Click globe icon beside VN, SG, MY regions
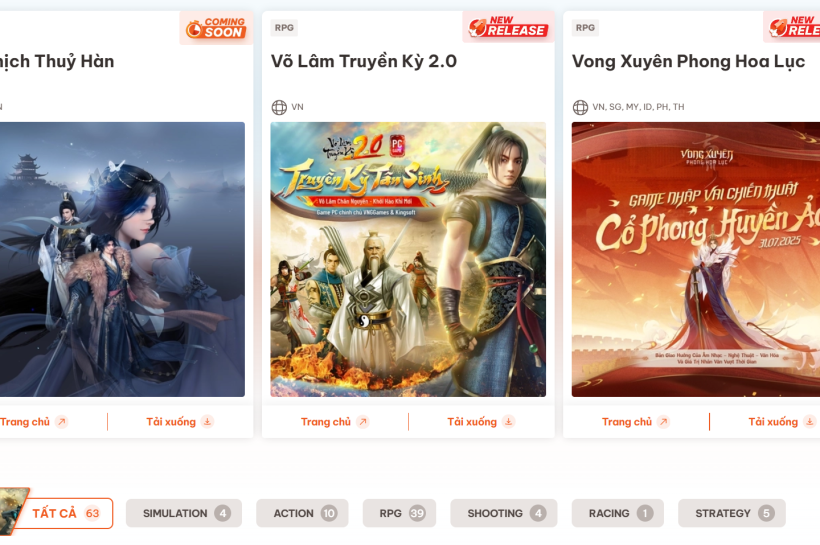This screenshot has width=820, height=545. pos(580,107)
